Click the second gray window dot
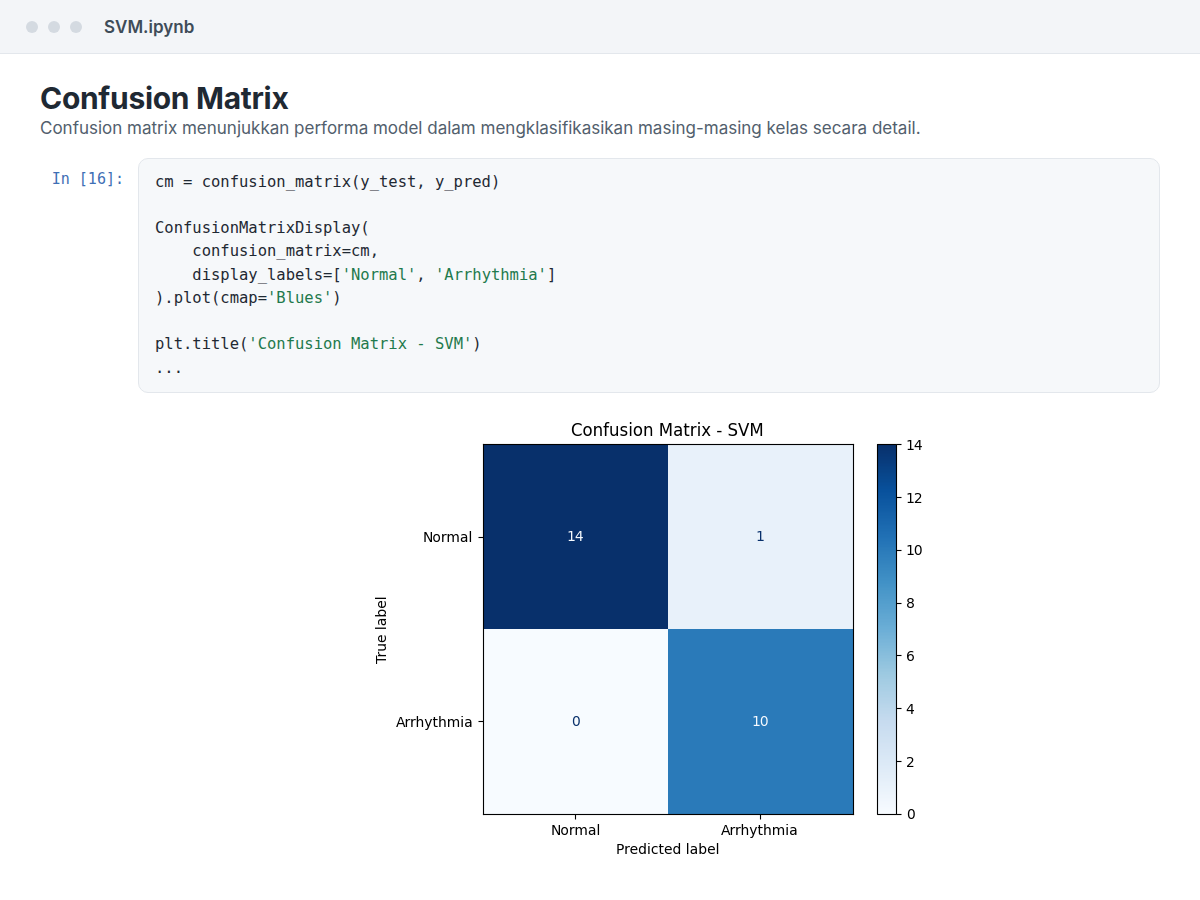Image resolution: width=1200 pixels, height=900 pixels. tap(54, 27)
